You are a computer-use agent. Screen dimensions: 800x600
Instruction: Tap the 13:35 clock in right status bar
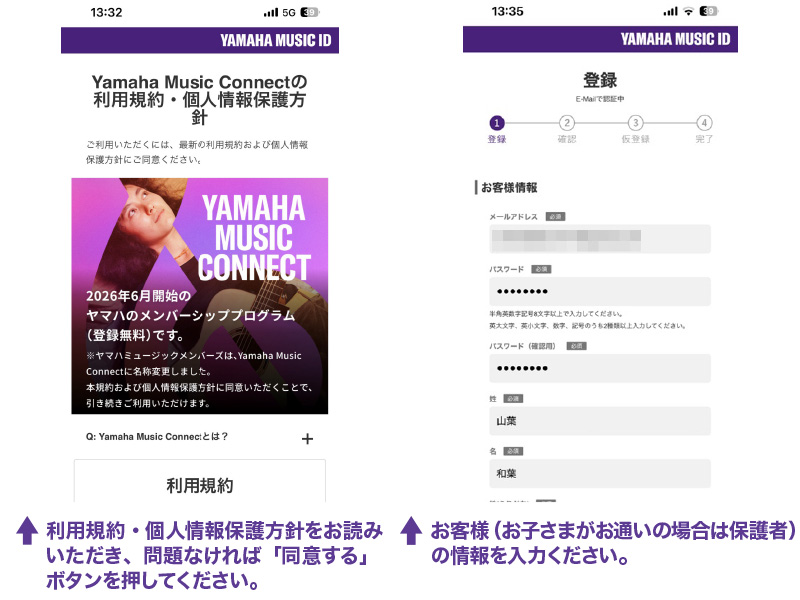point(507,11)
